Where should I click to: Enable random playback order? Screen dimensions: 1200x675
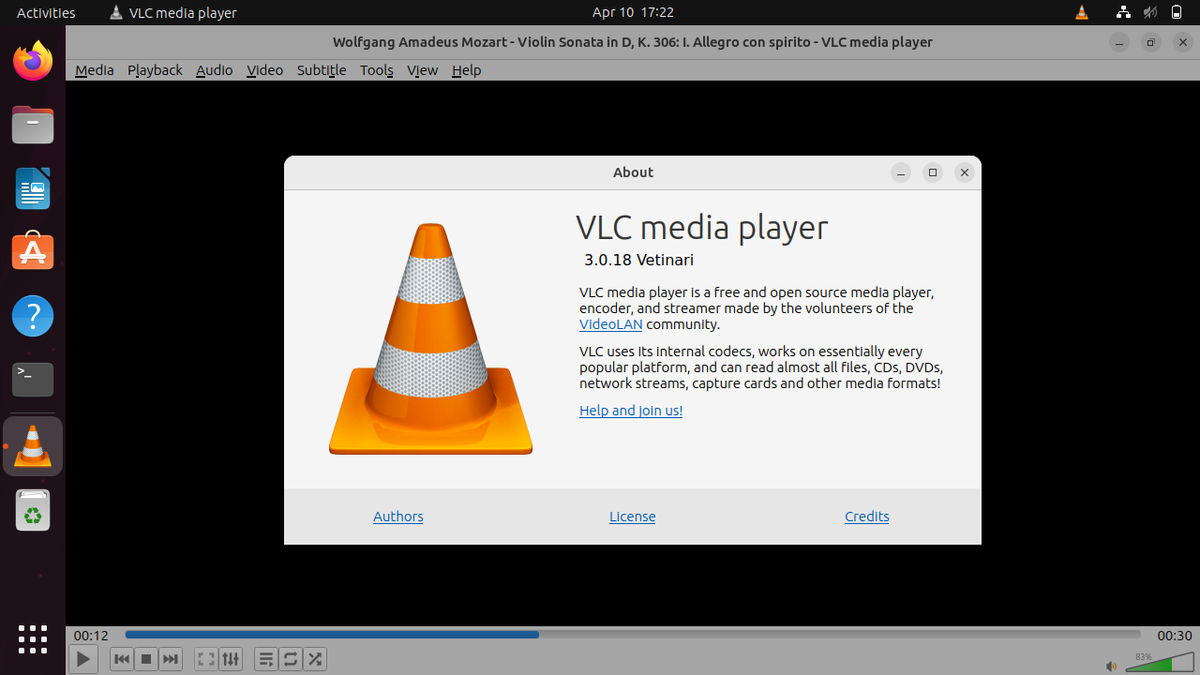[x=314, y=658]
